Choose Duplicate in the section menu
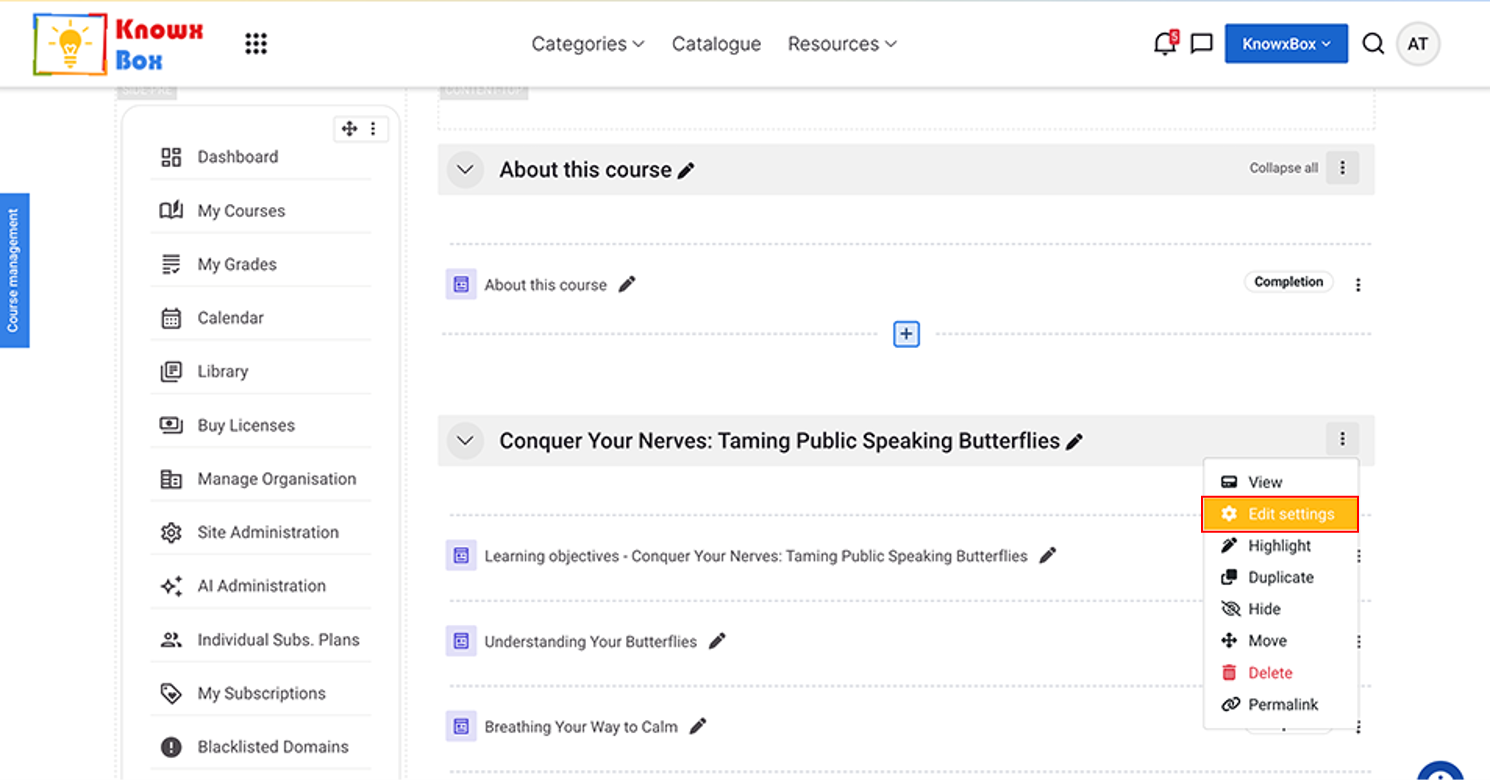This screenshot has height=780, width=1490. [1280, 578]
